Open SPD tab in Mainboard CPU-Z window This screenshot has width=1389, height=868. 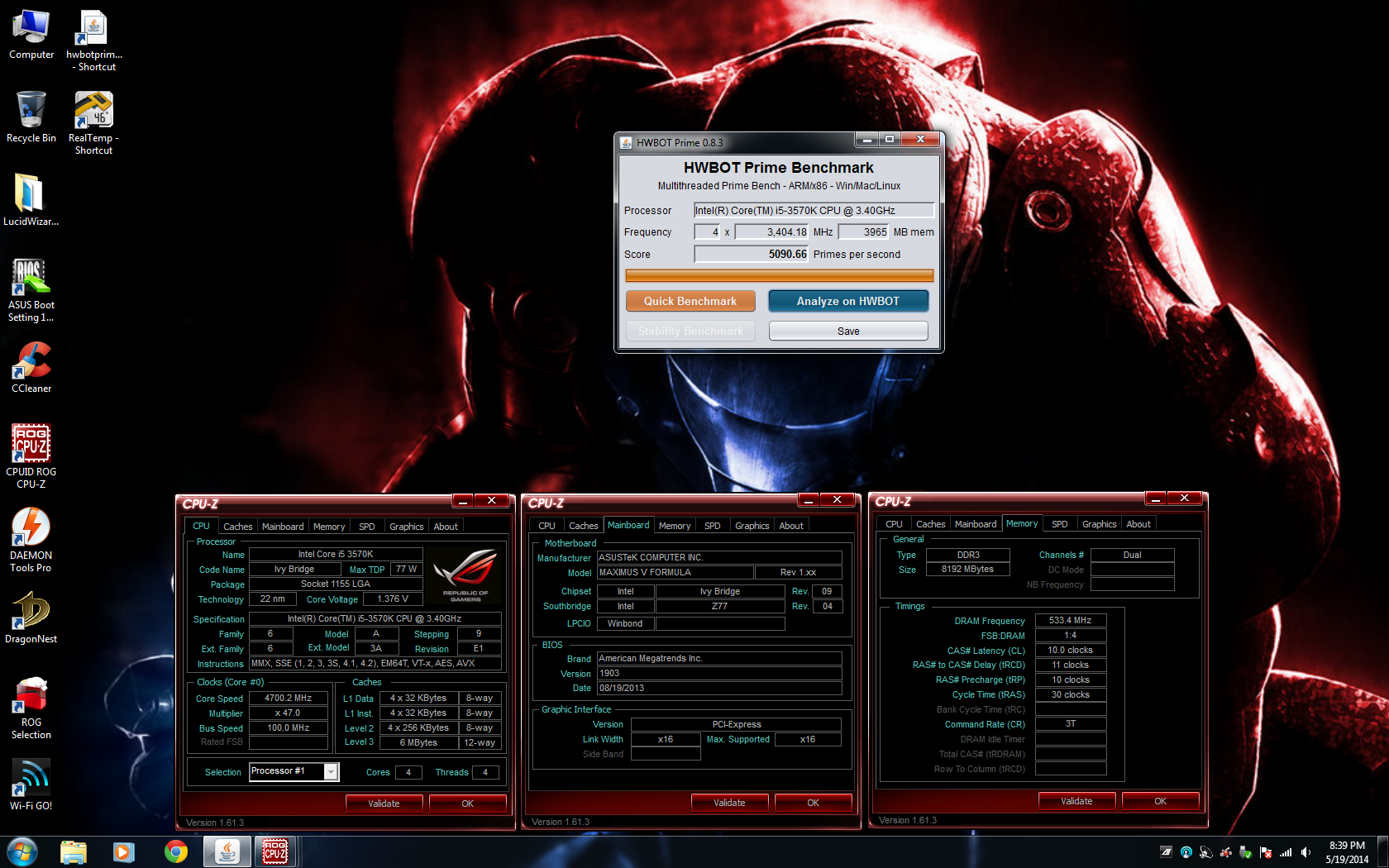(x=713, y=526)
